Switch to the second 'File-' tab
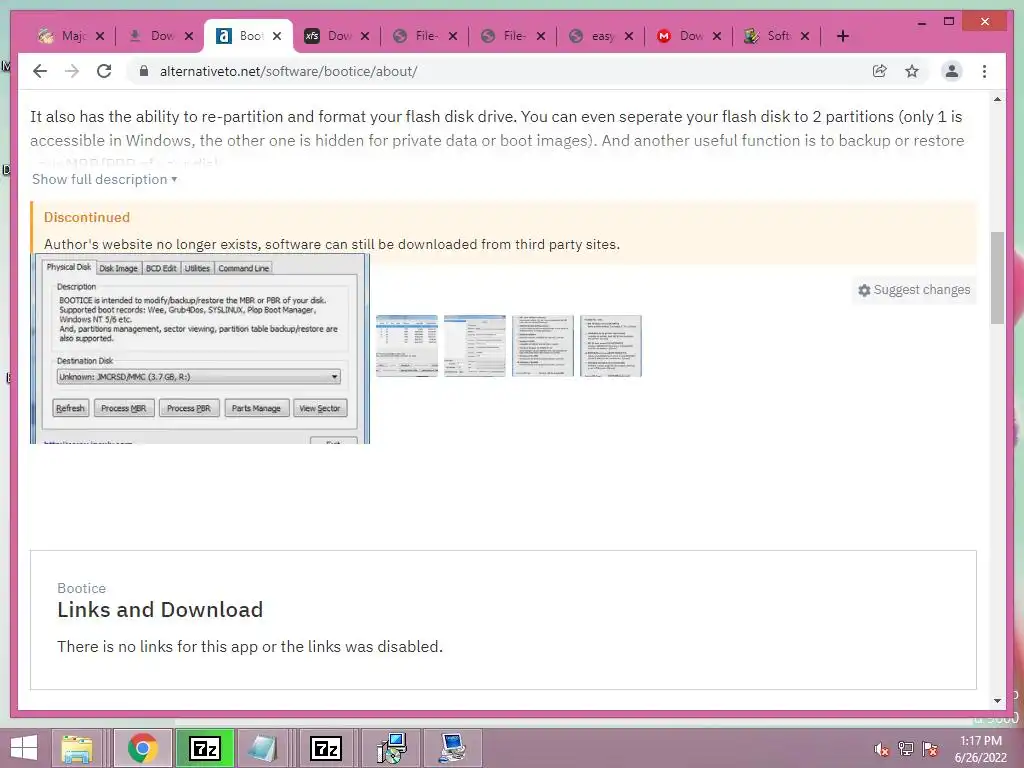1024x768 pixels. tap(514, 36)
